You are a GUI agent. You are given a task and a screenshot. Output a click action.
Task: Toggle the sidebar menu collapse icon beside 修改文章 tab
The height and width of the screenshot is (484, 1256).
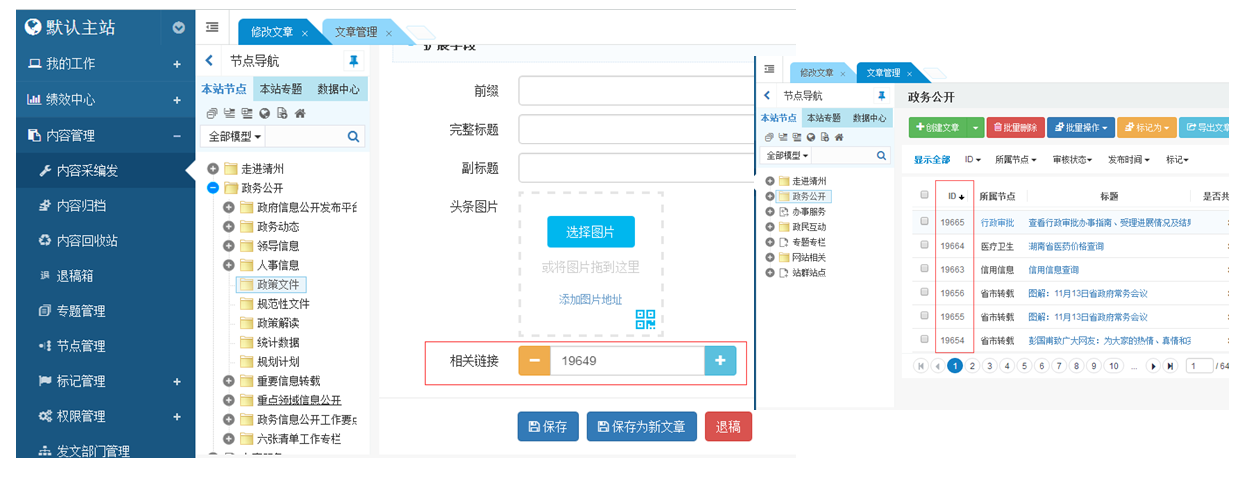click(x=212, y=28)
